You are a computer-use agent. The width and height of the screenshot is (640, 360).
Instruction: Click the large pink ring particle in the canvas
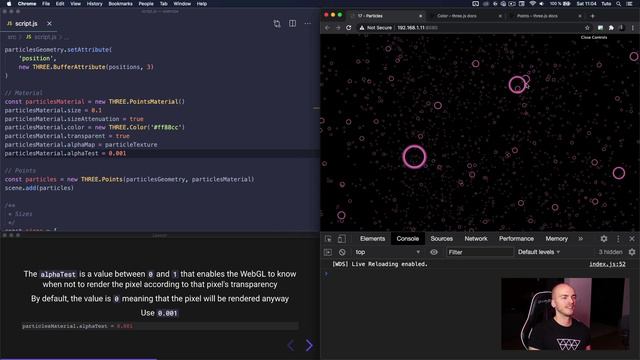414,157
